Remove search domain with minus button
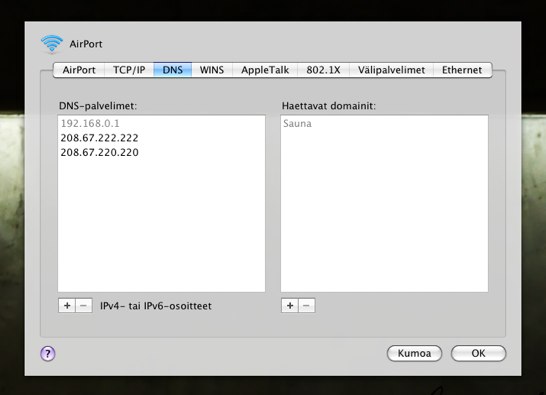This screenshot has height=395, width=546. click(306, 305)
